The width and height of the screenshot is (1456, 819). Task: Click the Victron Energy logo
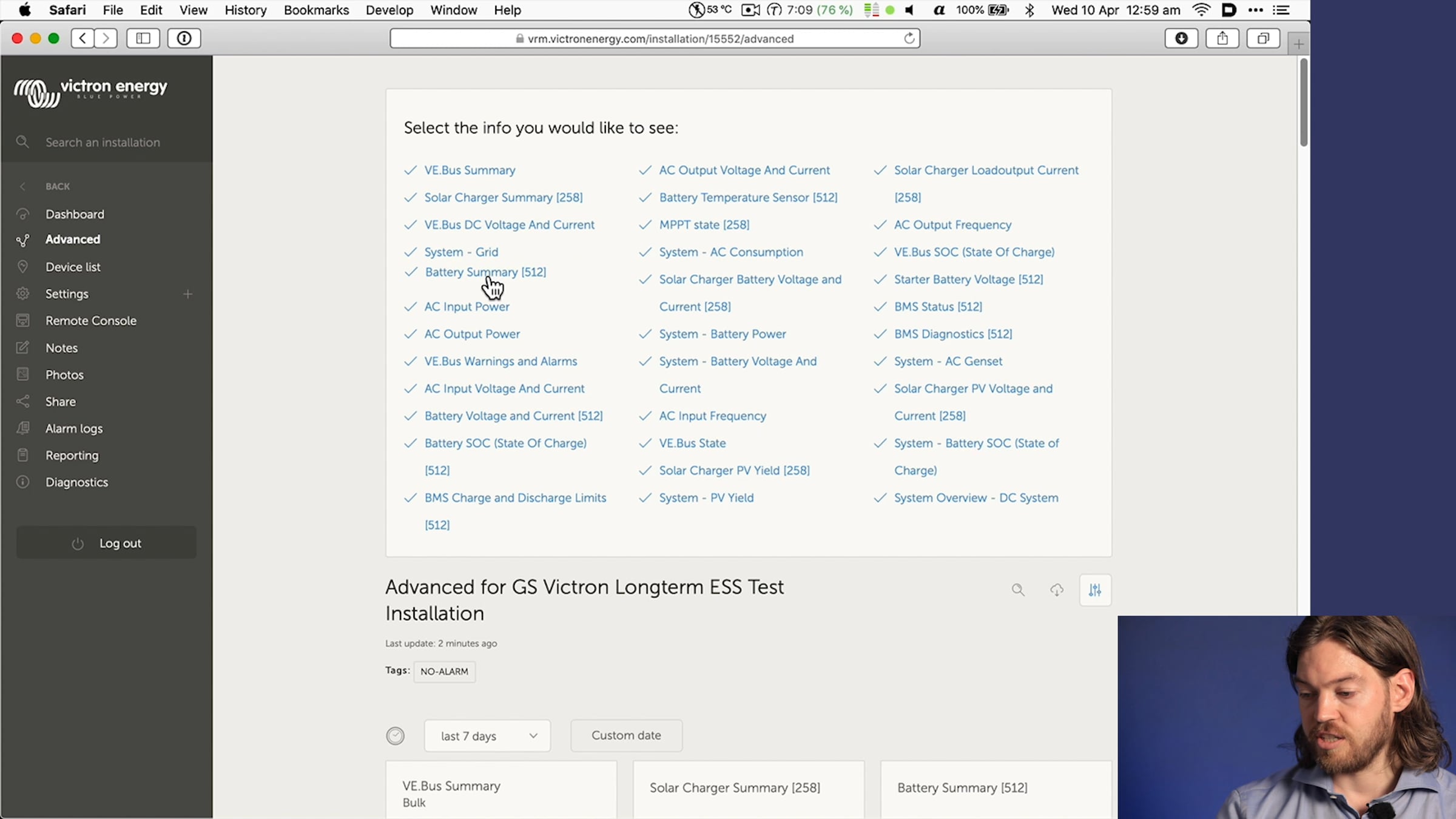click(90, 92)
